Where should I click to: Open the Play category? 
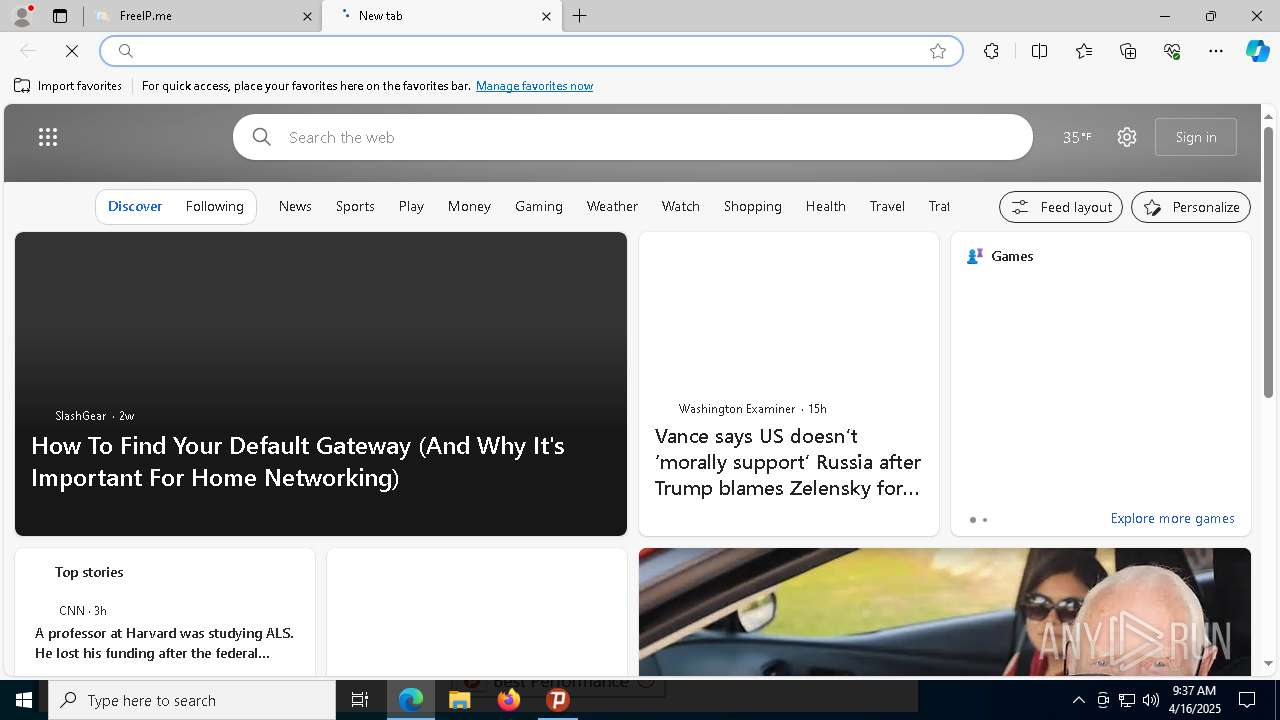click(411, 206)
